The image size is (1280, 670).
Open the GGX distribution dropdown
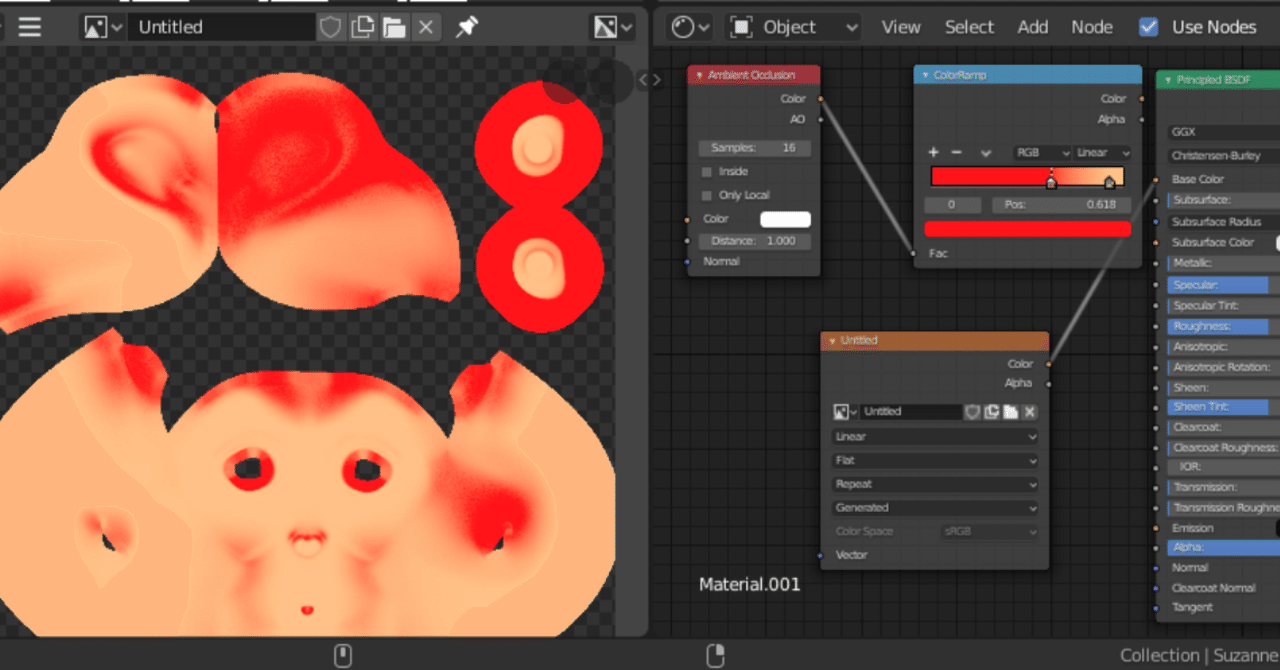(1224, 132)
